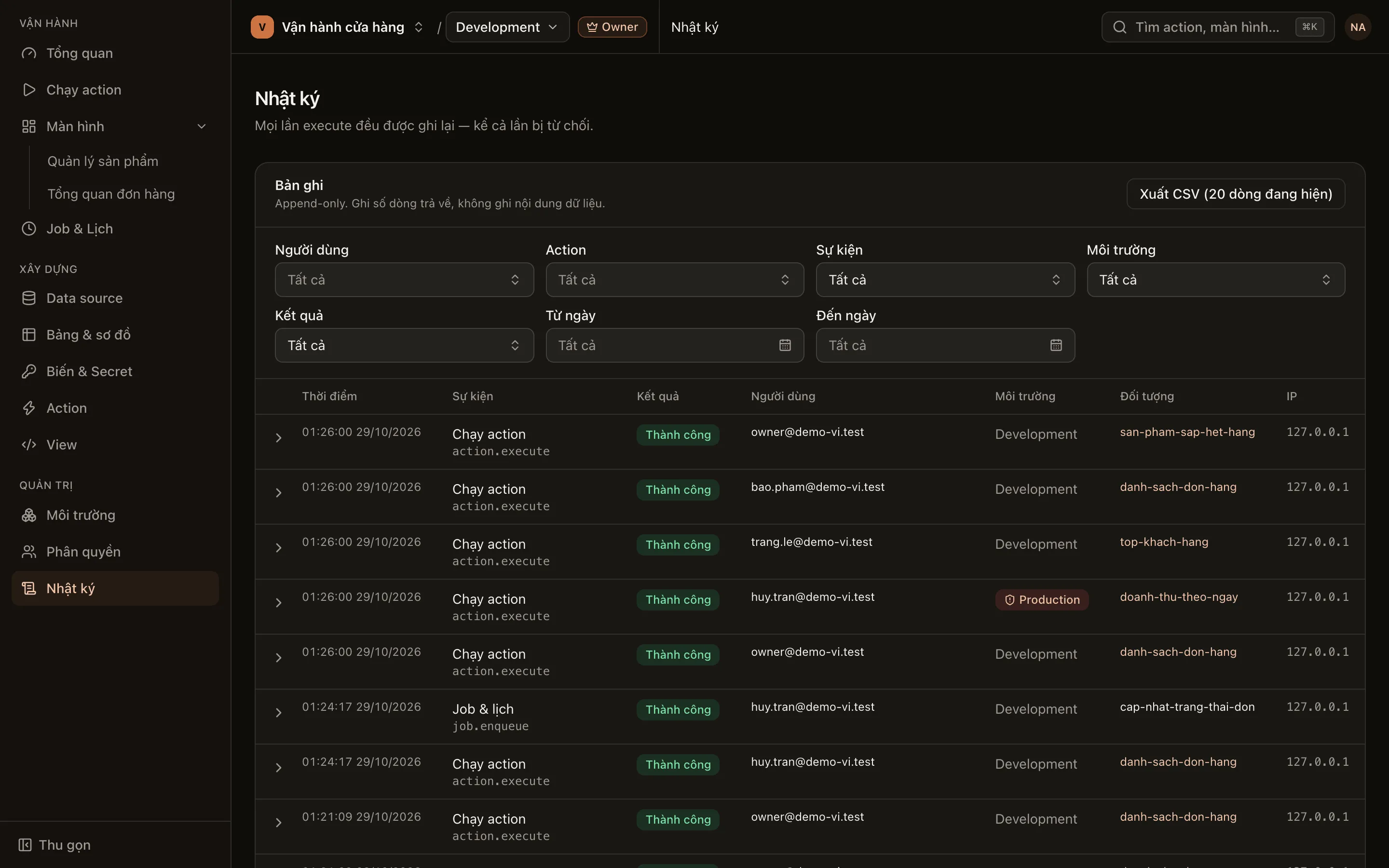This screenshot has width=1389, height=868.
Task: Click the Thu gọn collapse sidebar icon
Action: pyautogui.click(x=25, y=845)
